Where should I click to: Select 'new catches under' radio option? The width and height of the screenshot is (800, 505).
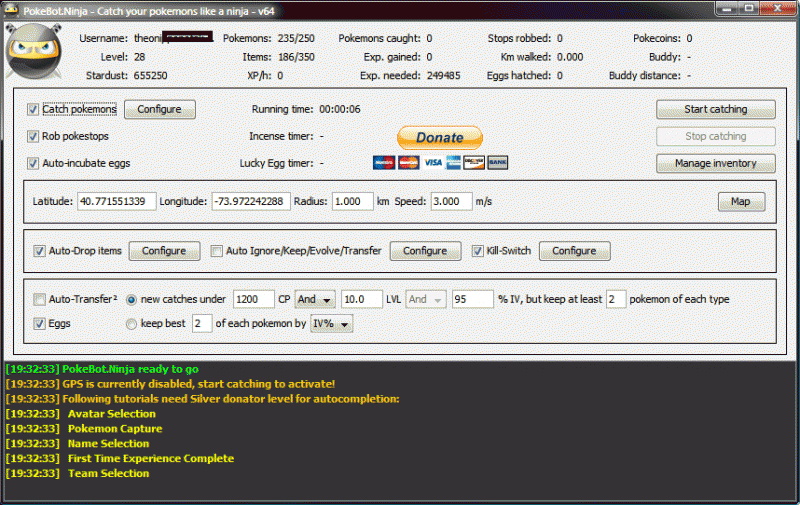pos(131,300)
